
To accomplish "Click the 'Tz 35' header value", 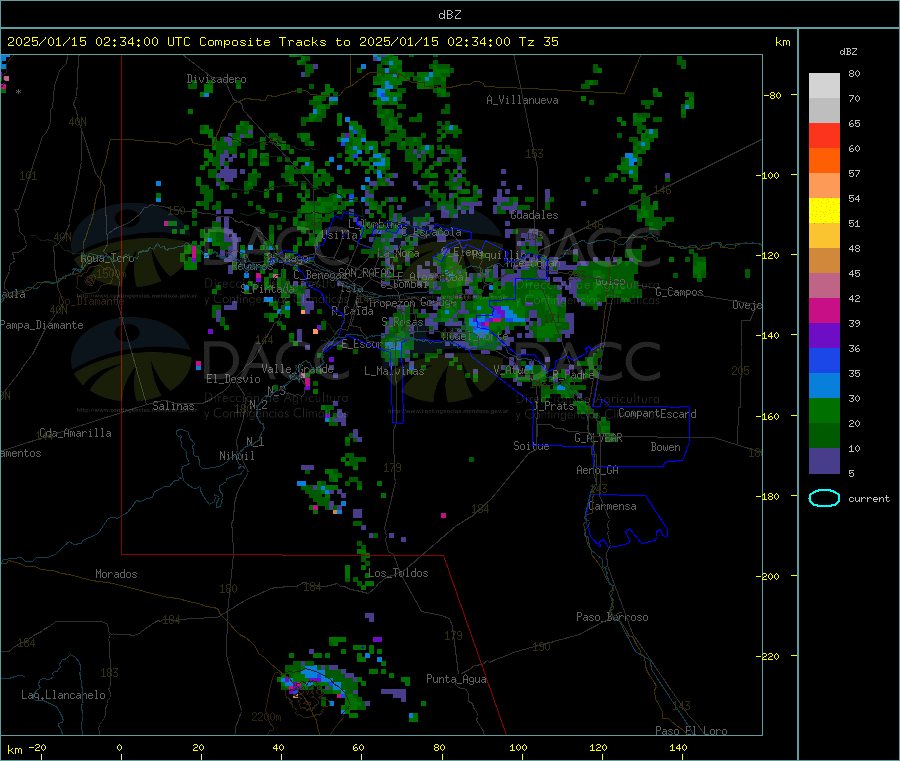I will point(538,42).
